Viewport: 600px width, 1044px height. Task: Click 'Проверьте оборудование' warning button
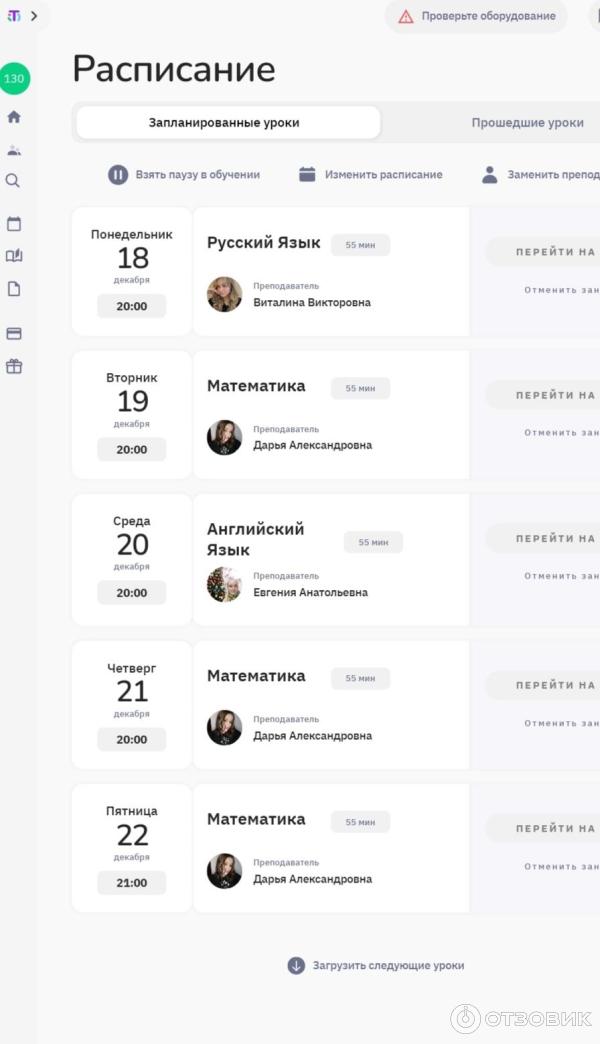pos(476,16)
